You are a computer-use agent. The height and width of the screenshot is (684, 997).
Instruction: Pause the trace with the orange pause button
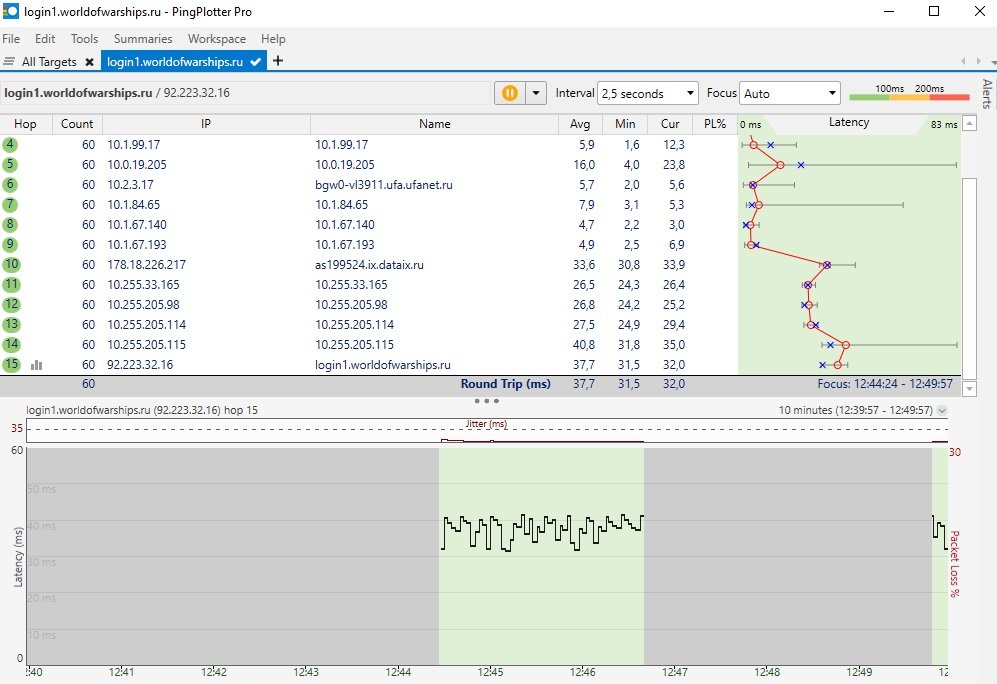[509, 93]
